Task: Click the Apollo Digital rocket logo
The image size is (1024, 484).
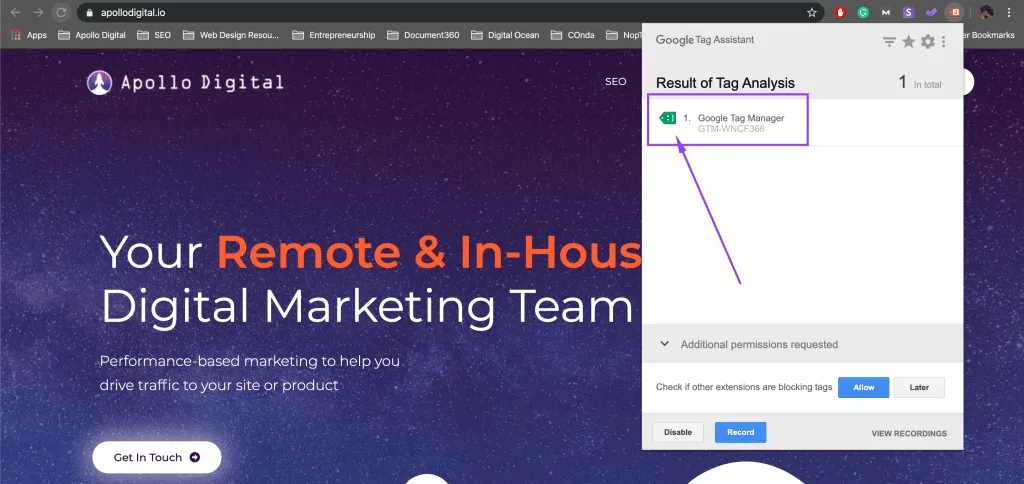Action: tap(99, 82)
